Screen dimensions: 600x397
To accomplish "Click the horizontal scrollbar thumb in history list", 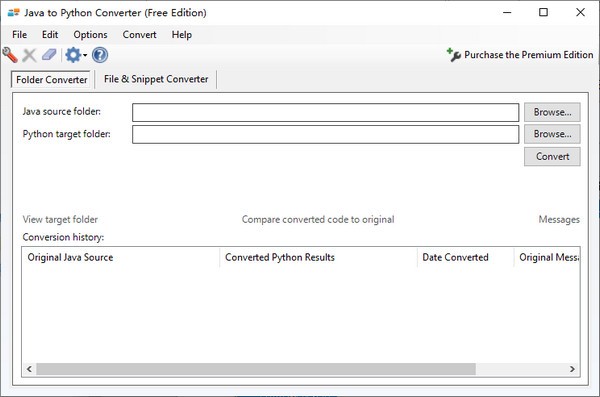I will point(256,369).
